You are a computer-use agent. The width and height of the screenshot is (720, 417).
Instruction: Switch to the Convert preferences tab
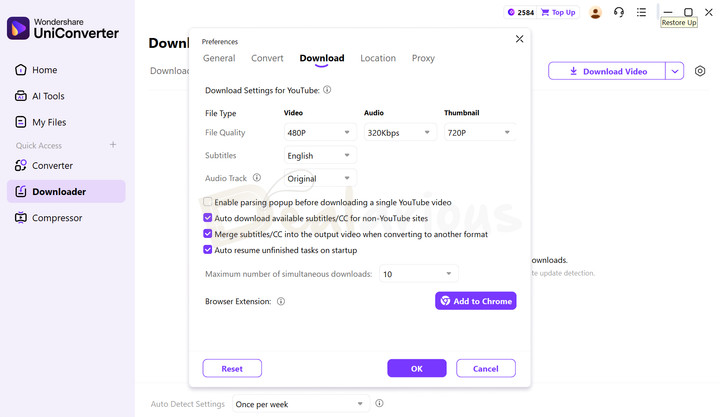click(x=267, y=58)
